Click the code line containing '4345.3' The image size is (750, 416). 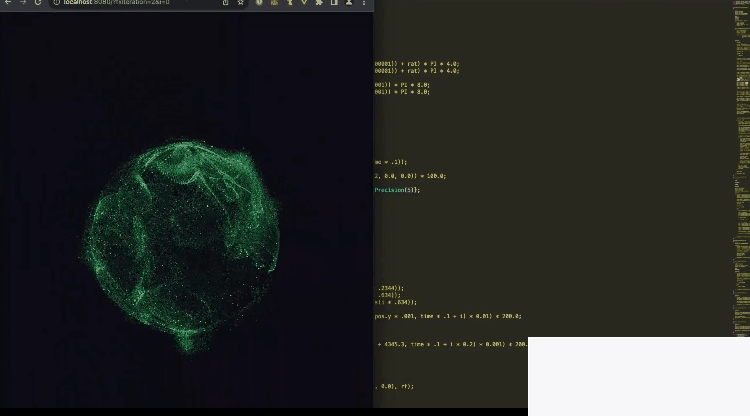[x=452, y=344]
